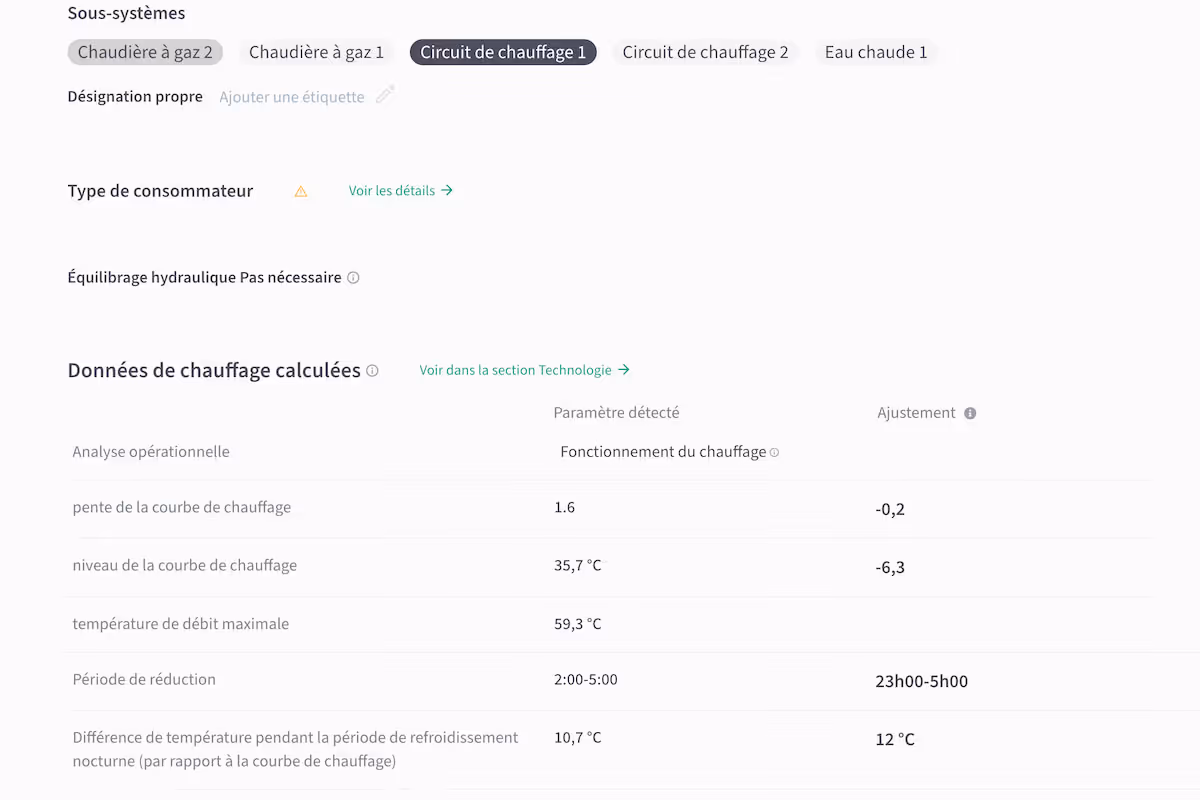
Task: Edit the 23h00-5h00 reduction period adjustment
Action: coord(921,681)
